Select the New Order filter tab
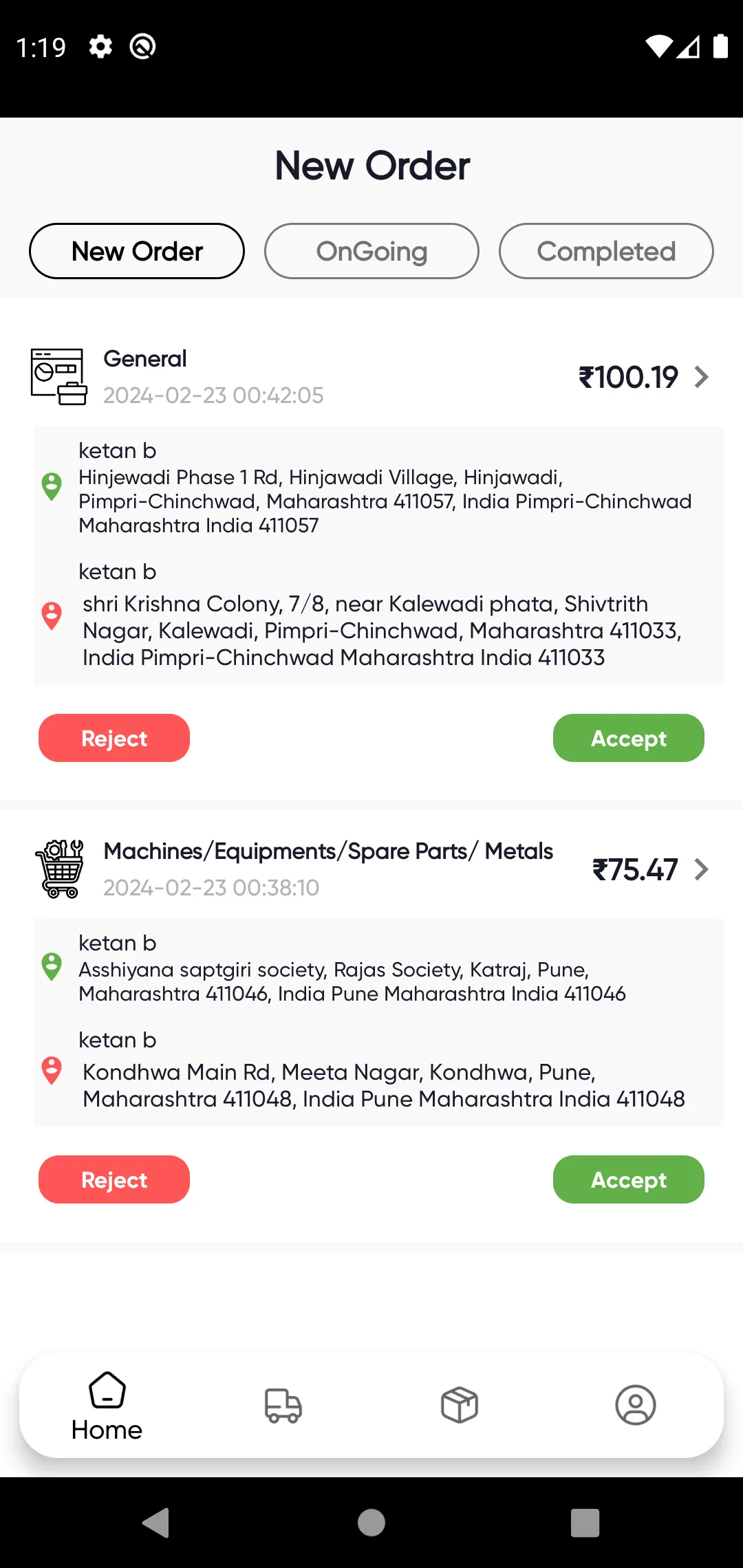 click(136, 251)
